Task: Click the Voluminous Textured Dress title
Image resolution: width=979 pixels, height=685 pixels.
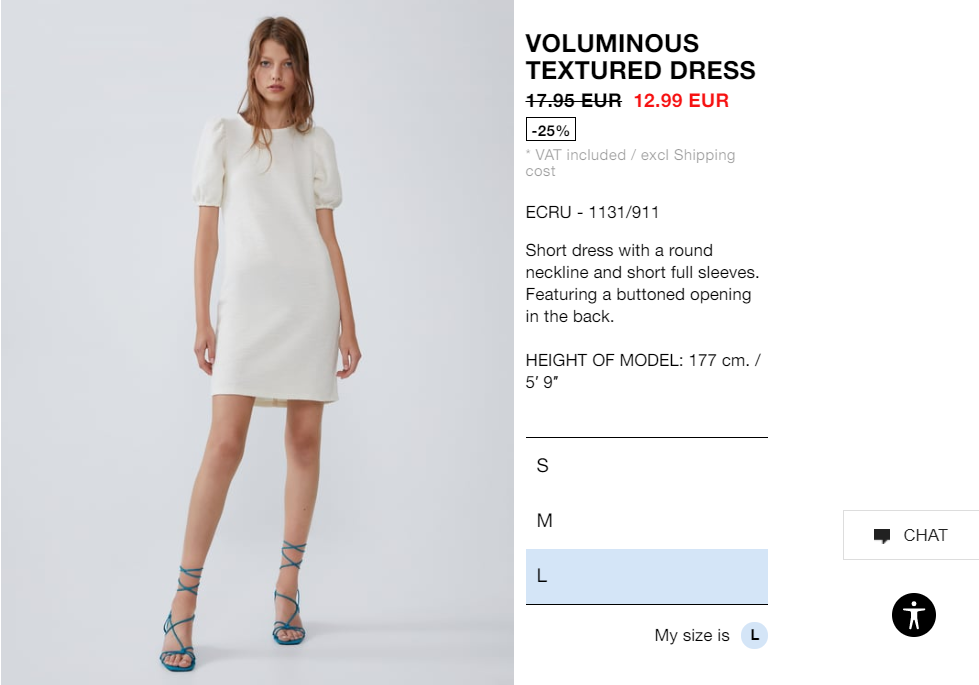Action: click(641, 57)
